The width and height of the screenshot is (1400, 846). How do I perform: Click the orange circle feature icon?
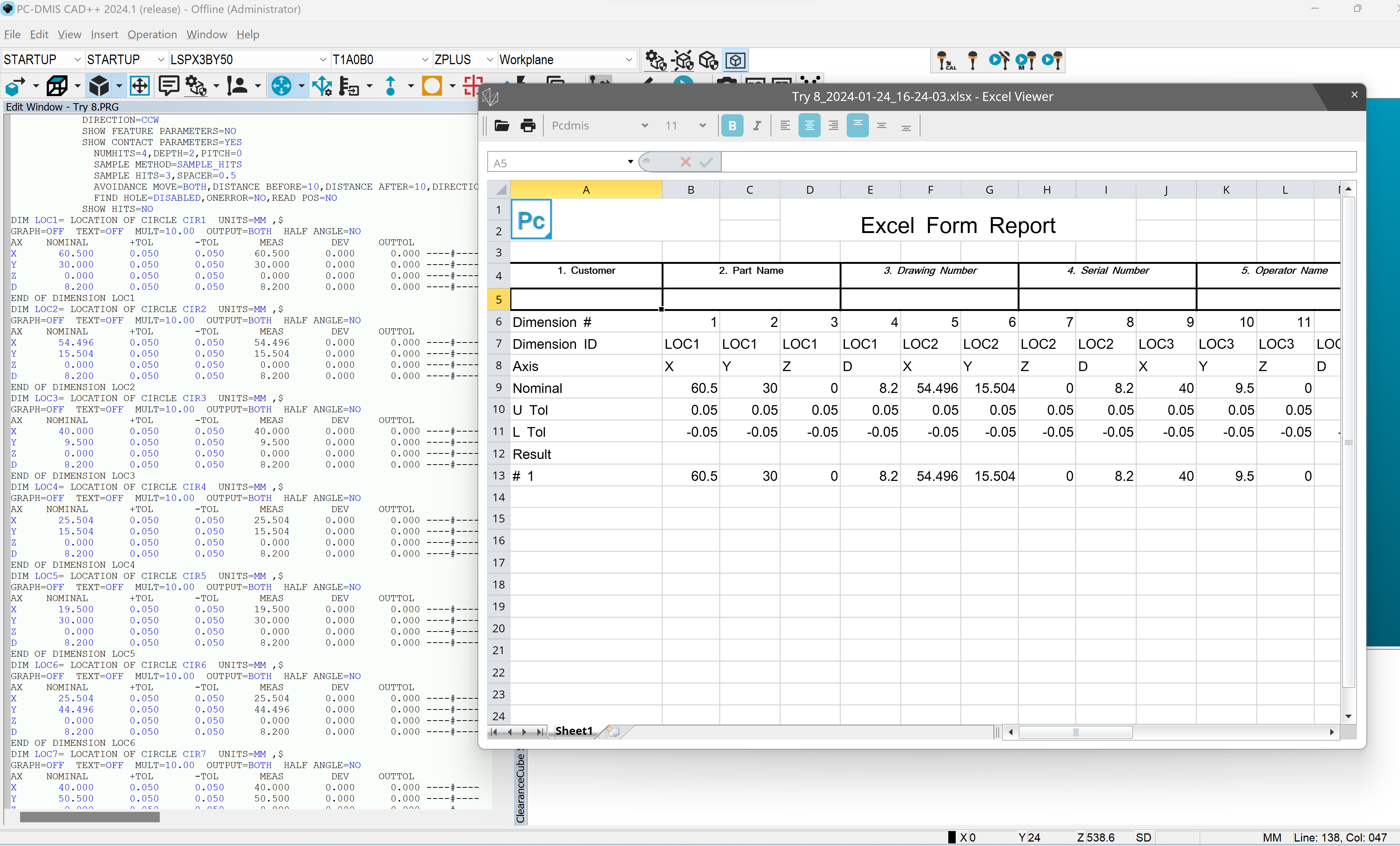[432, 86]
